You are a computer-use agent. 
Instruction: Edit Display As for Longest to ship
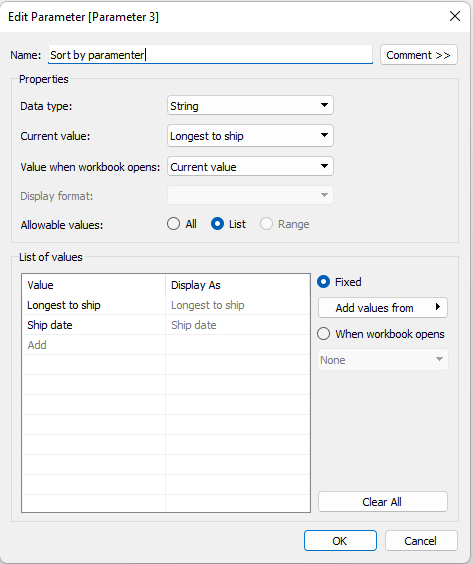click(x=237, y=305)
